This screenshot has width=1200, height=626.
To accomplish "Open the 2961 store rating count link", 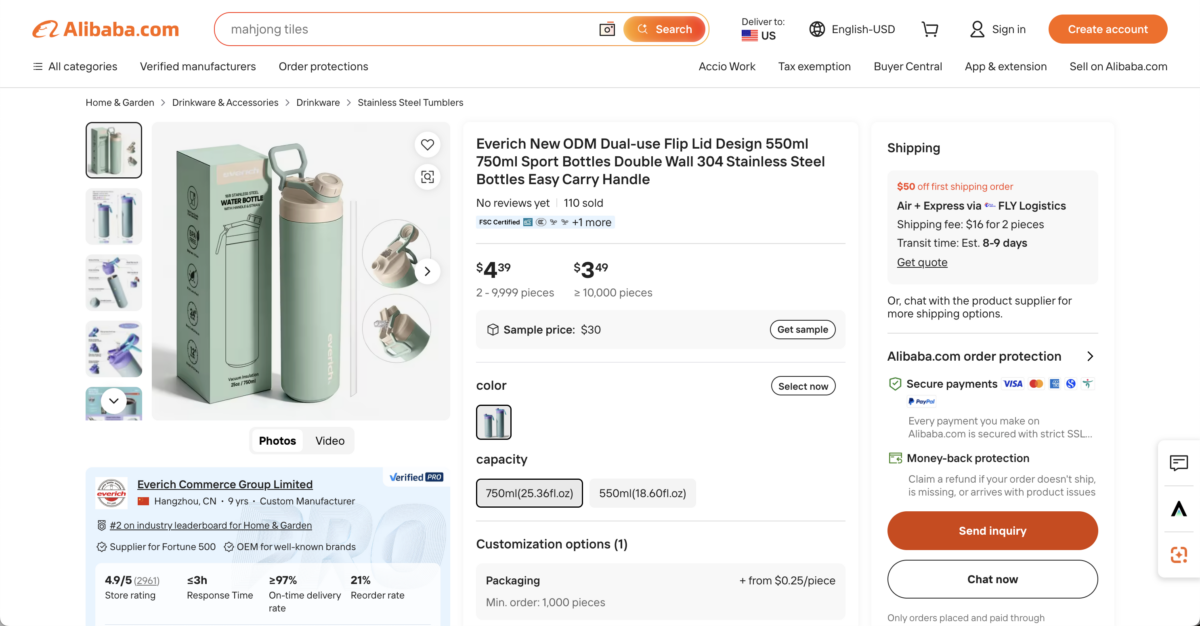I will point(147,581).
